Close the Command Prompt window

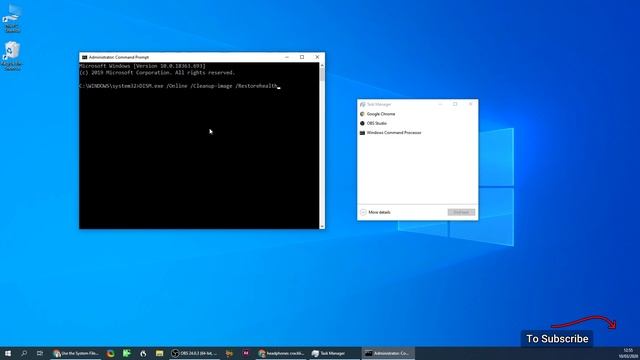(317, 57)
